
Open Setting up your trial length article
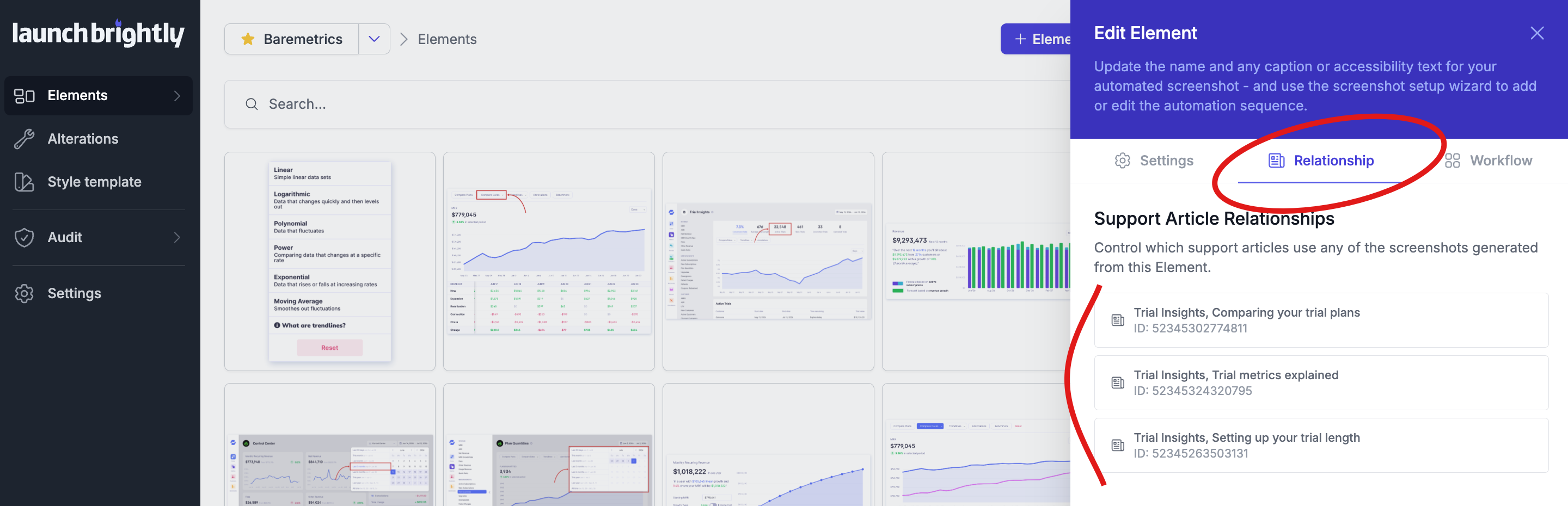(1321, 445)
